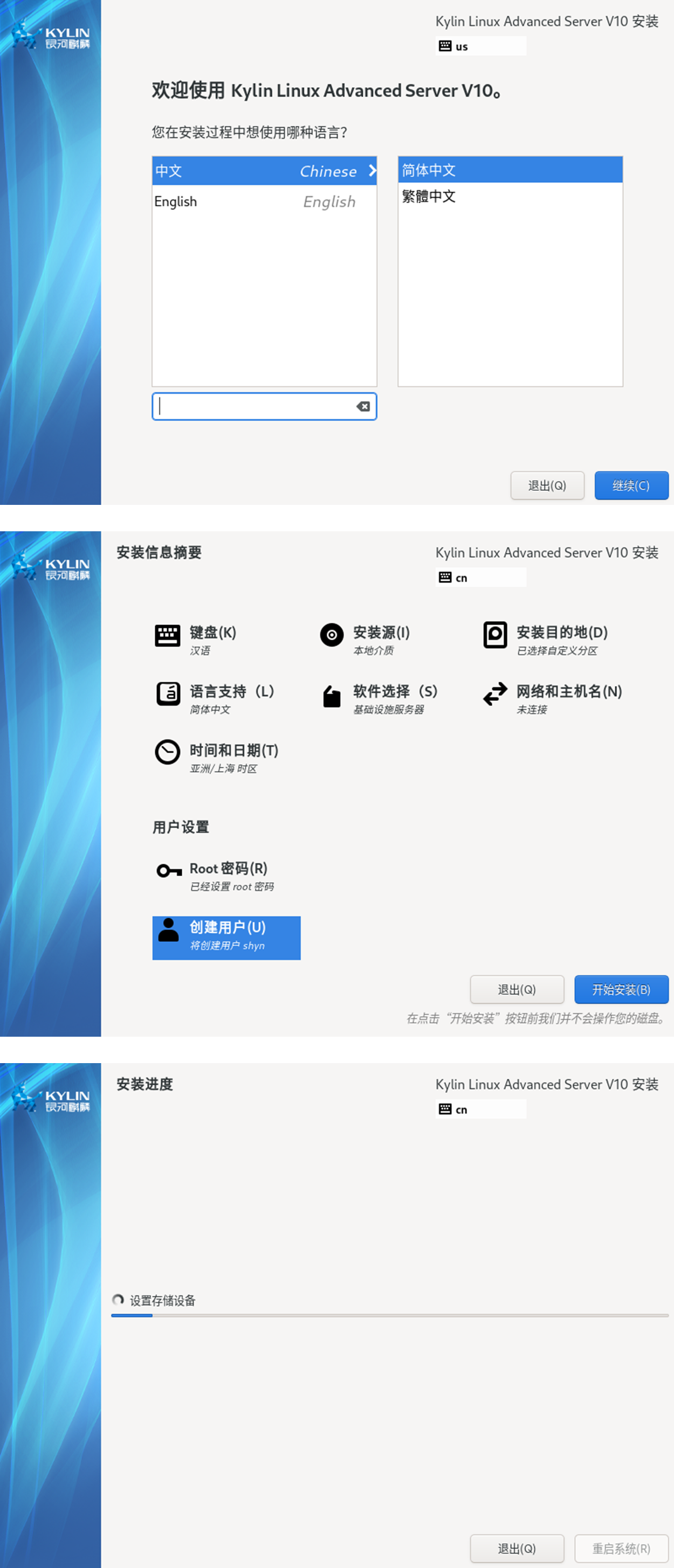Click the package icon for 软件选择(S)
Viewport: 674px width, 1568px height.
pos(331,696)
